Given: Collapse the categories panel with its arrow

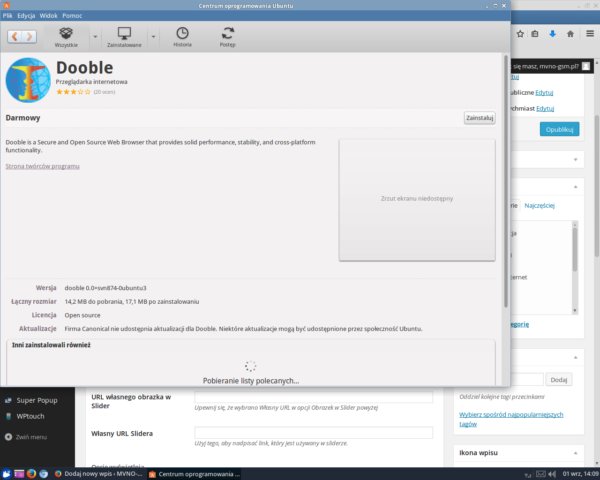Looking at the screenshot, I should click(576, 187).
